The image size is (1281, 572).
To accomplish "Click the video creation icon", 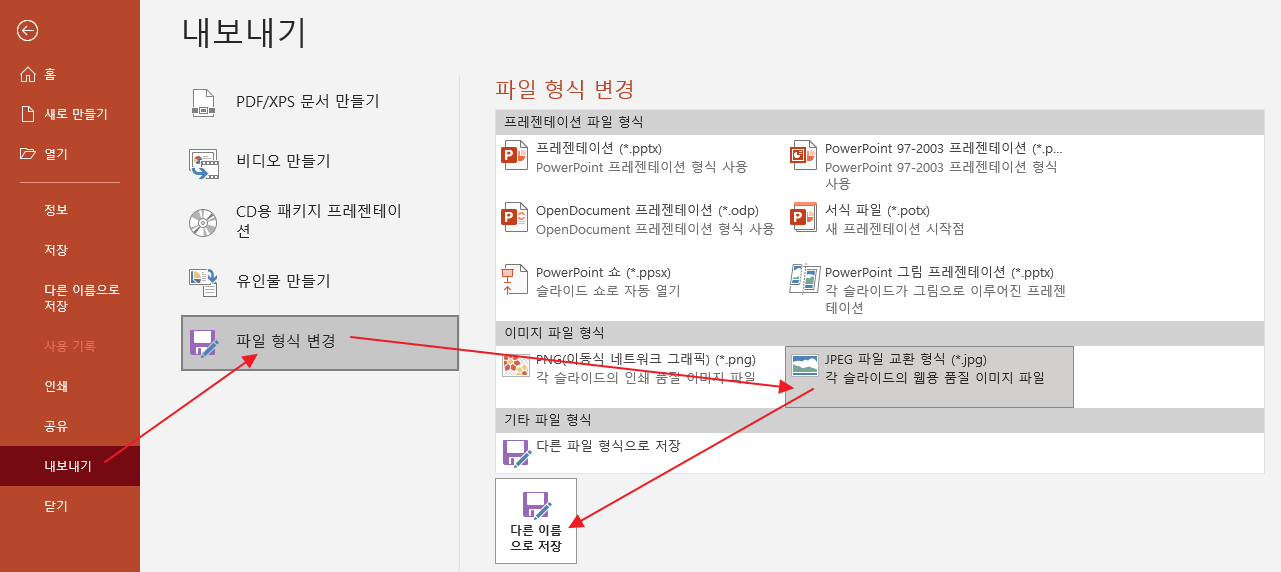I will tap(203, 162).
